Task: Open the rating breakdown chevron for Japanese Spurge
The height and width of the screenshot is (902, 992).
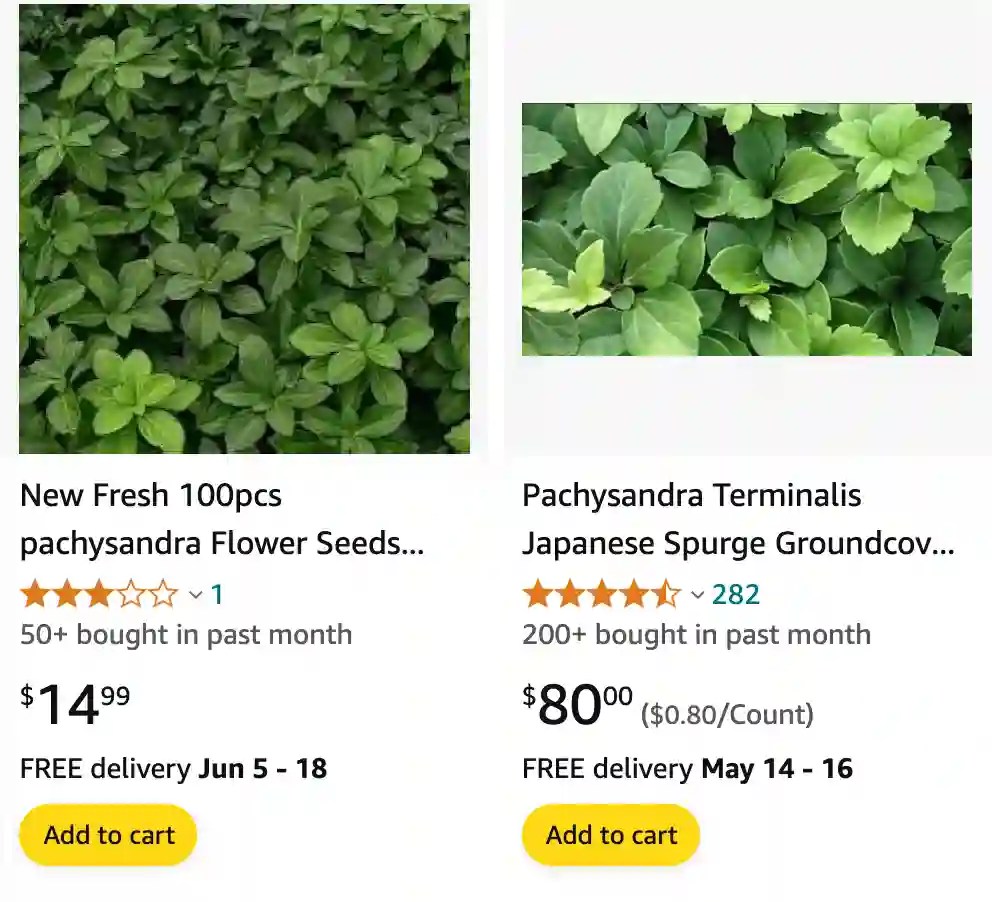Action: [699, 595]
